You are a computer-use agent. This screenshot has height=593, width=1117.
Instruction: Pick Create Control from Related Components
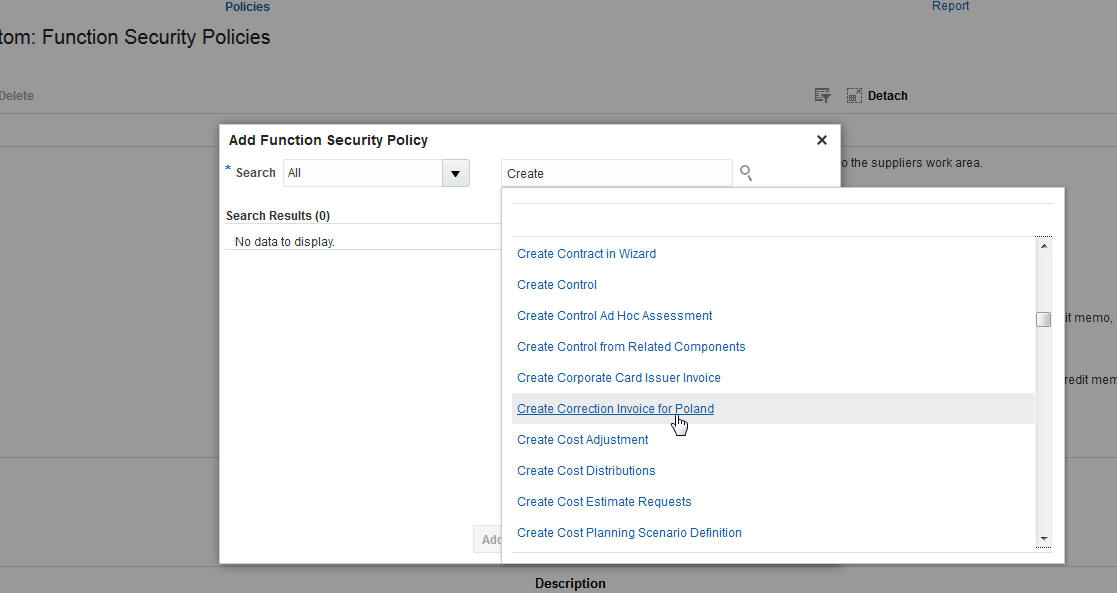631,347
